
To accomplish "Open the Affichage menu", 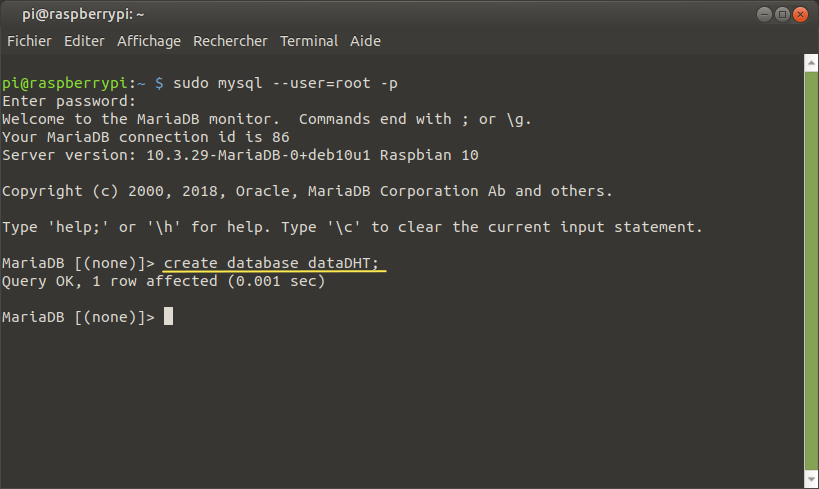I will tap(149, 41).
